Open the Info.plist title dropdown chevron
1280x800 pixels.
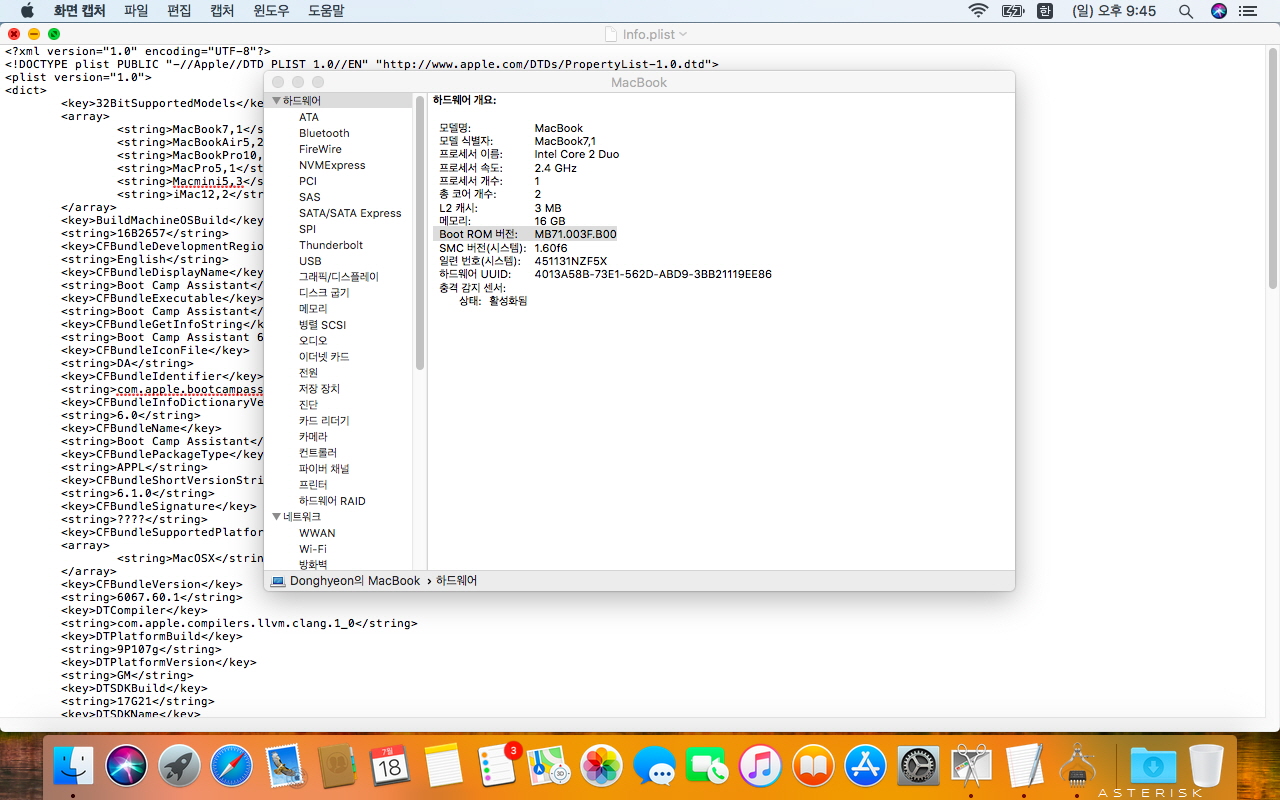(x=683, y=34)
